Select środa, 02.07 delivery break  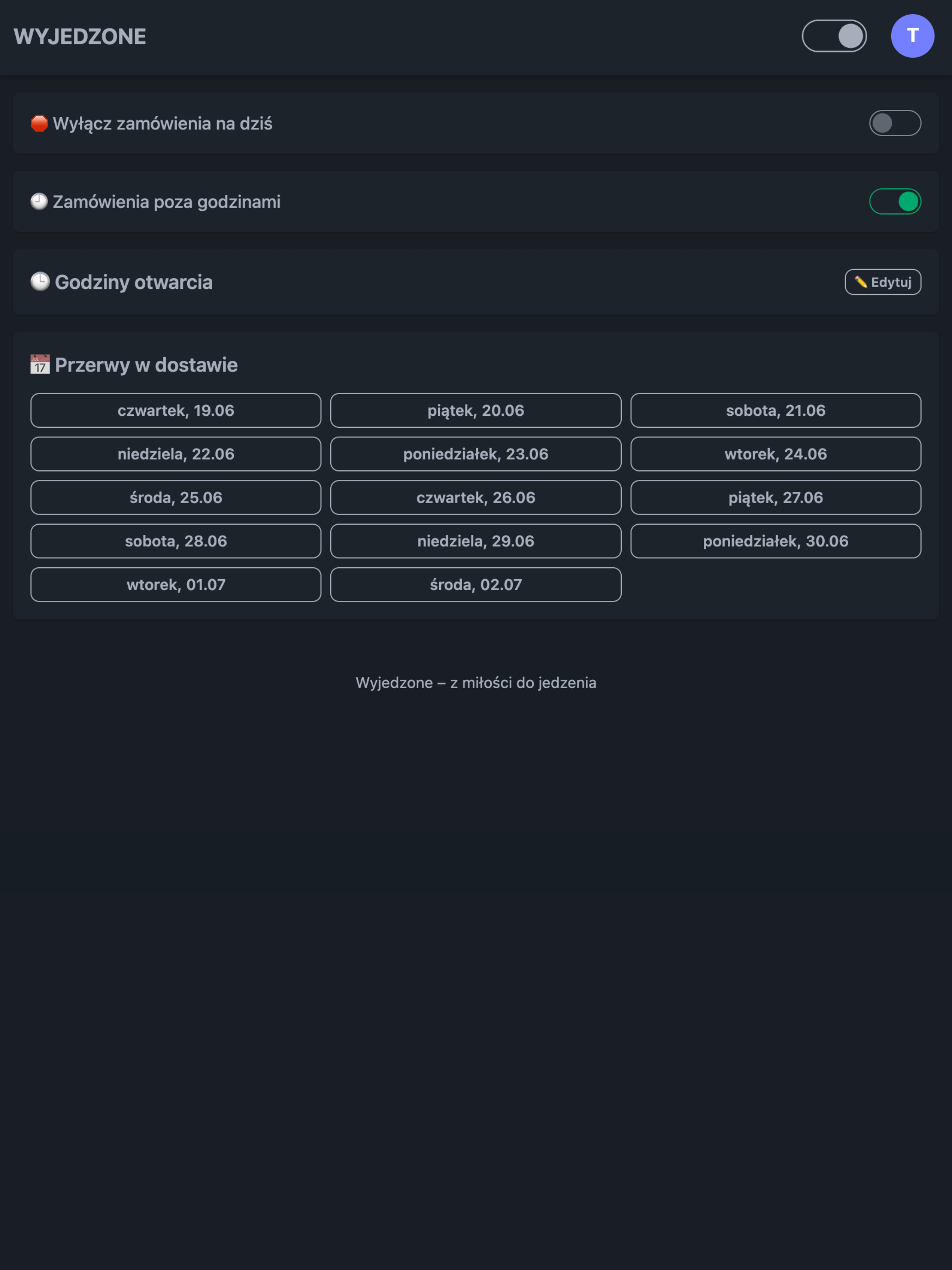[x=476, y=585]
